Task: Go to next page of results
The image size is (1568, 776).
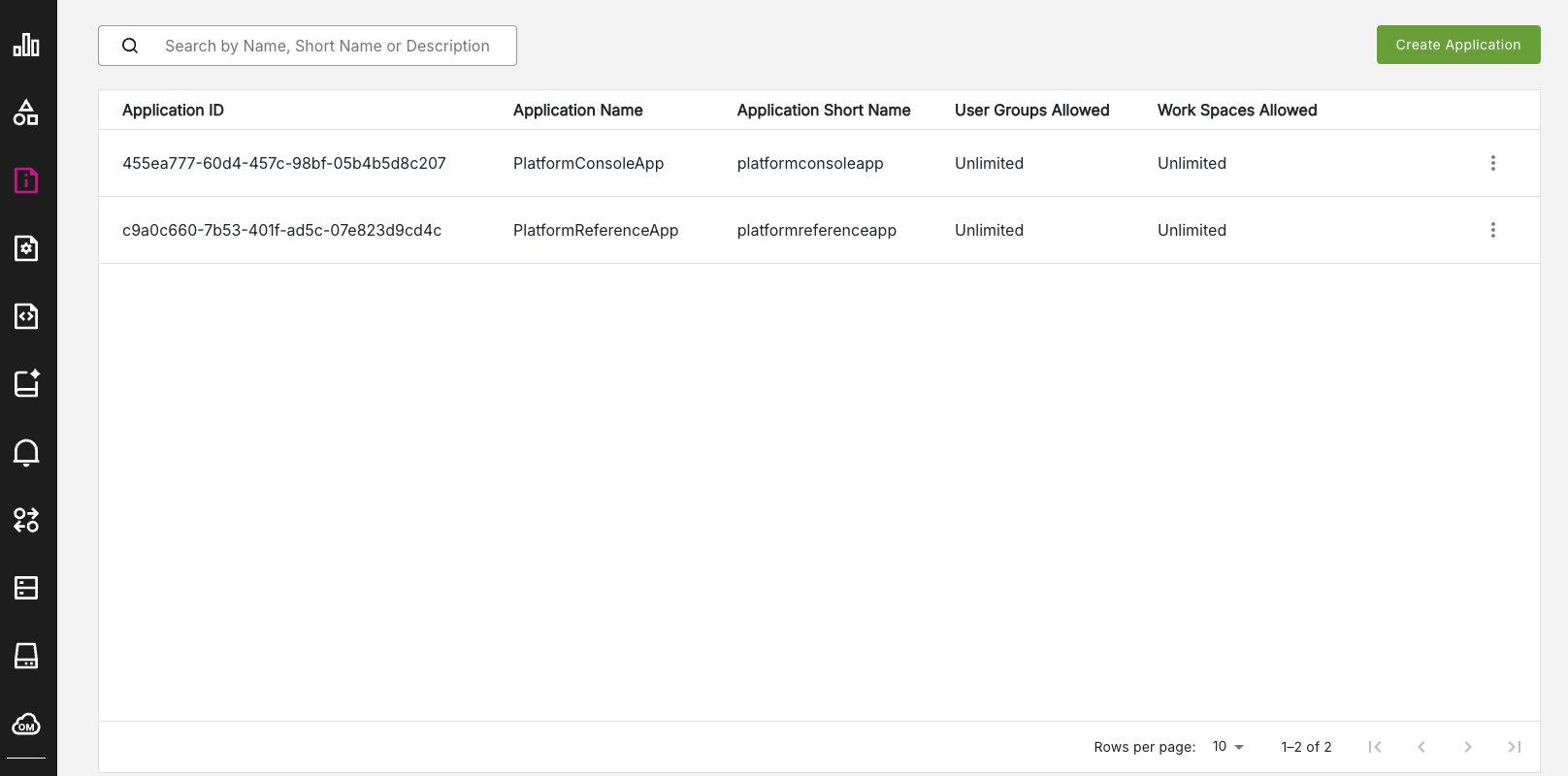Action: tap(1468, 747)
